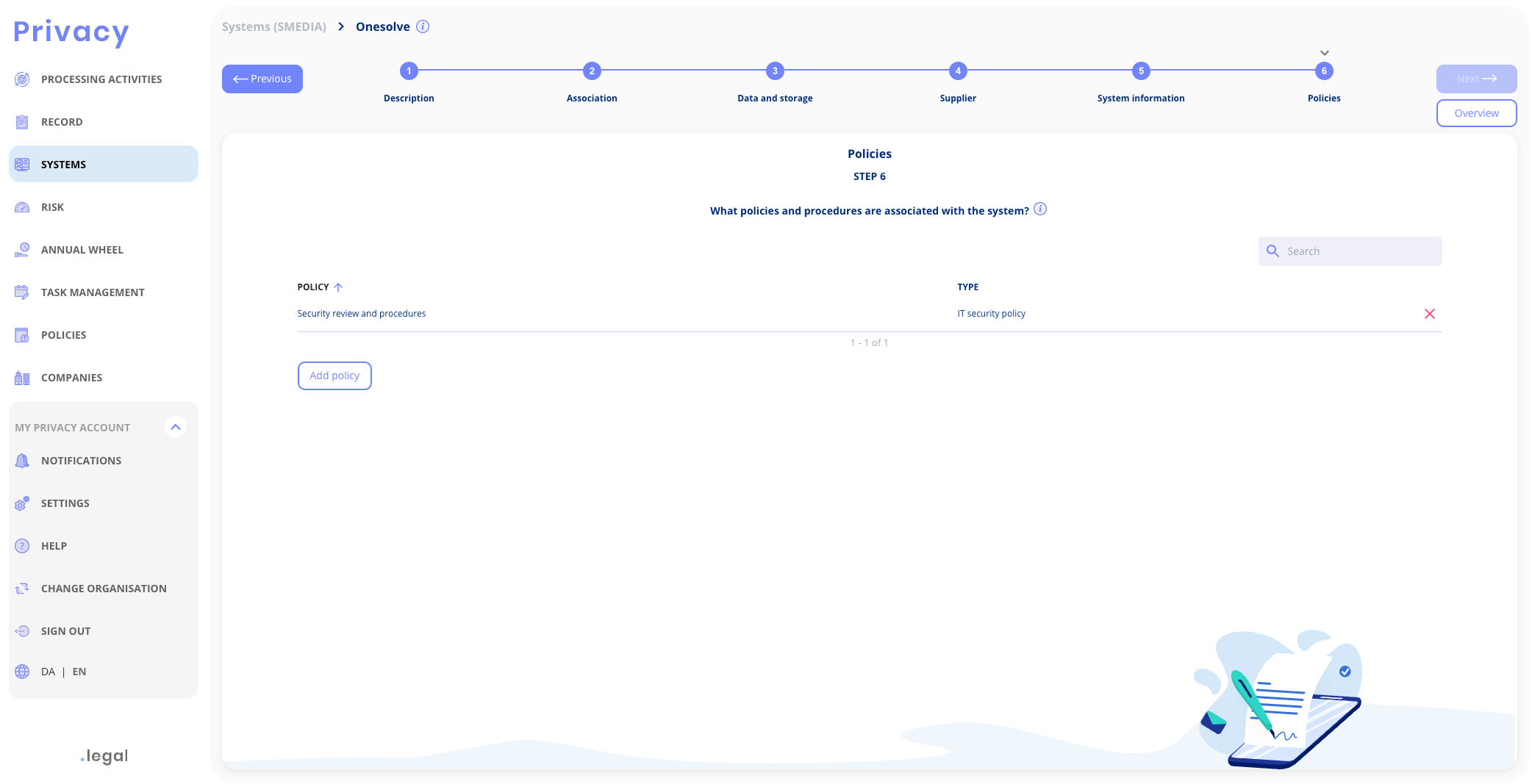This screenshot has width=1532, height=784.
Task: Switch language to EN
Action: pos(79,672)
